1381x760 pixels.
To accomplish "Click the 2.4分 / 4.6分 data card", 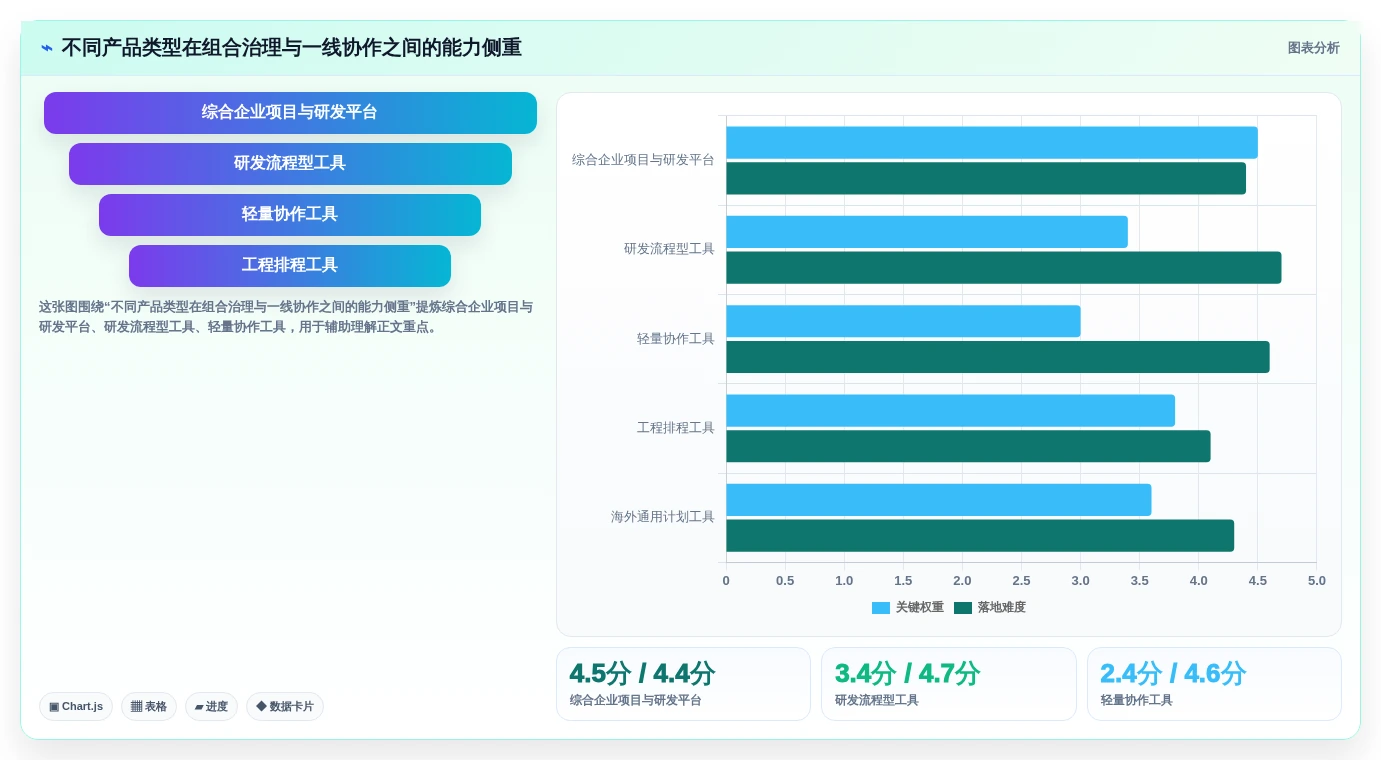I will click(1214, 684).
